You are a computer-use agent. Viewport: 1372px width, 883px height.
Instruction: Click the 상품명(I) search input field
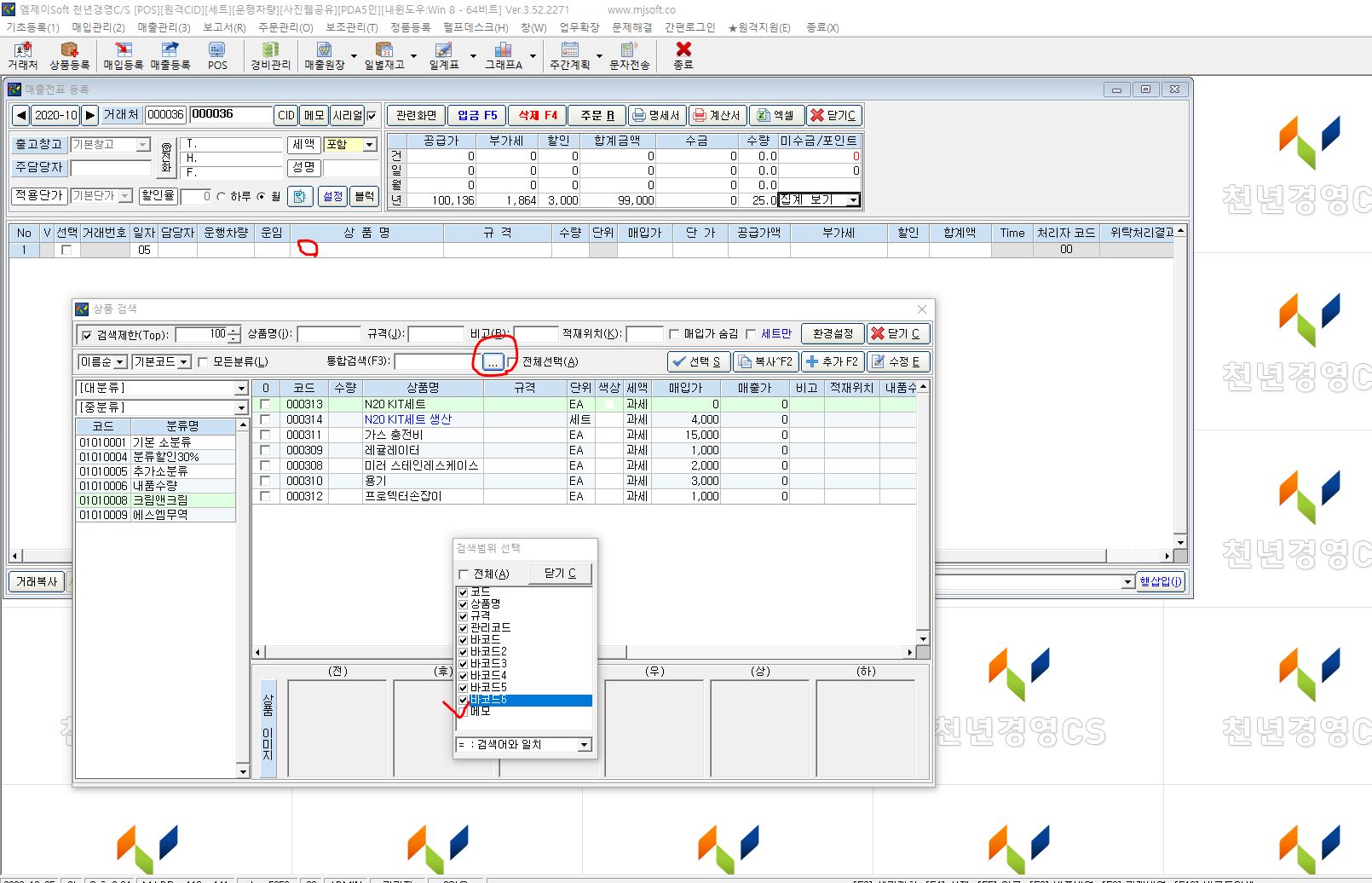tap(329, 334)
